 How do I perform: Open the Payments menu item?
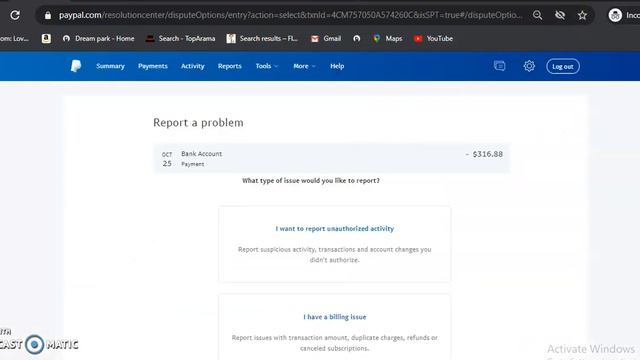[x=153, y=66]
